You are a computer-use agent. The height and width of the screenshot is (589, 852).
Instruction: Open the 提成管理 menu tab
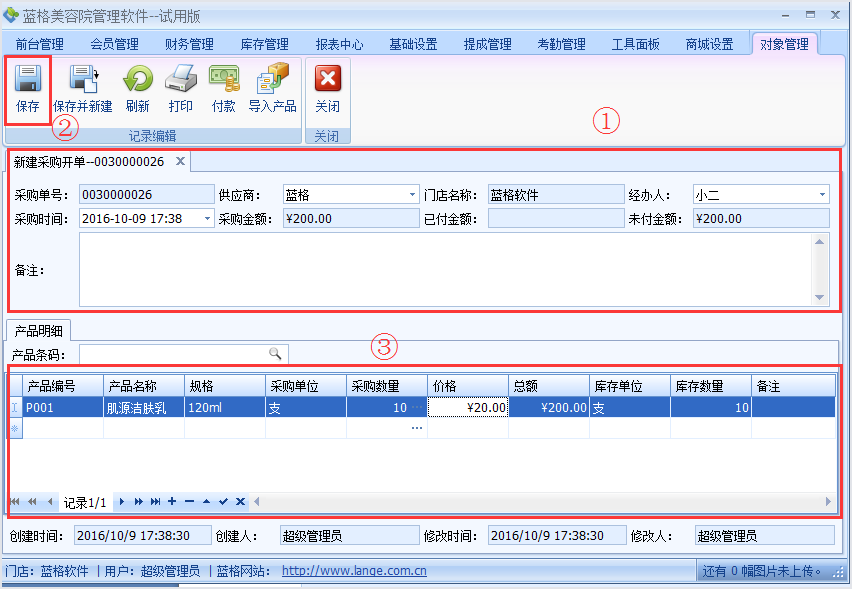coord(487,44)
